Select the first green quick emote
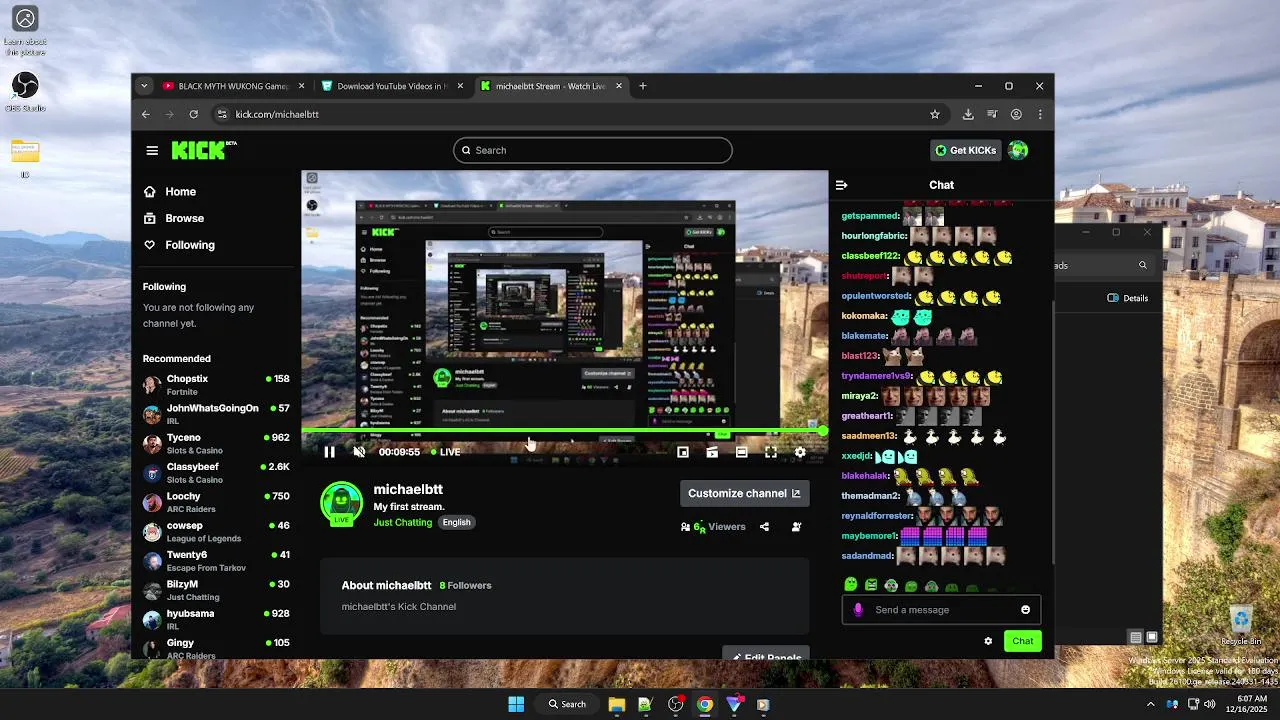 pyautogui.click(x=851, y=585)
